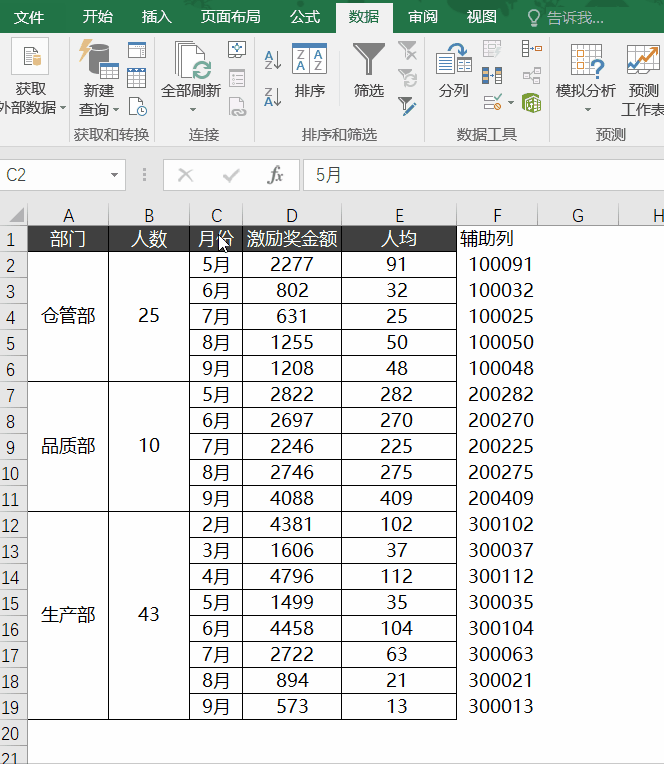The height and width of the screenshot is (764, 664).
Task: Click merged headcount cell showing 43
Action: (149, 615)
